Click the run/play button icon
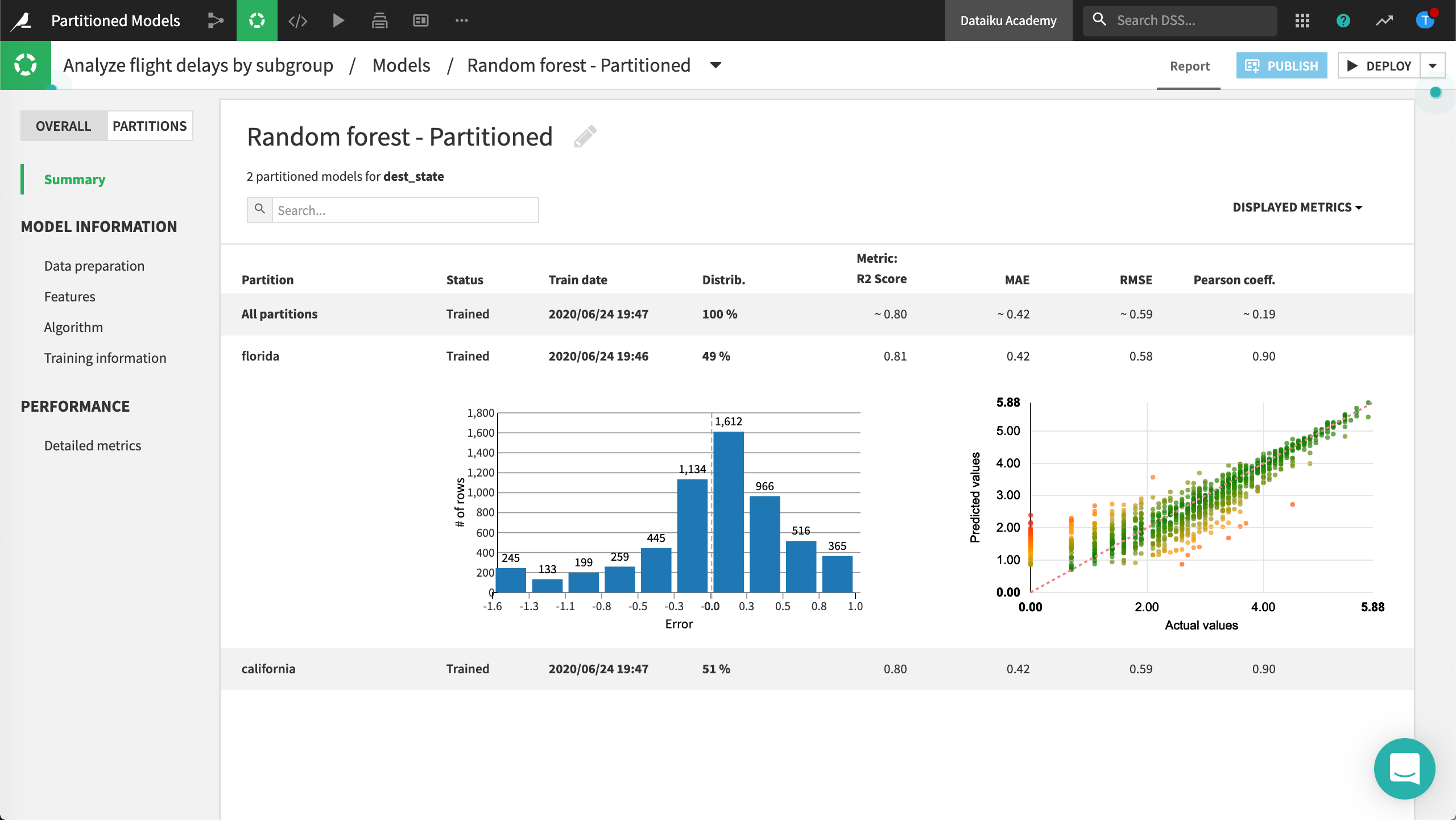This screenshot has height=820, width=1456. click(x=339, y=19)
